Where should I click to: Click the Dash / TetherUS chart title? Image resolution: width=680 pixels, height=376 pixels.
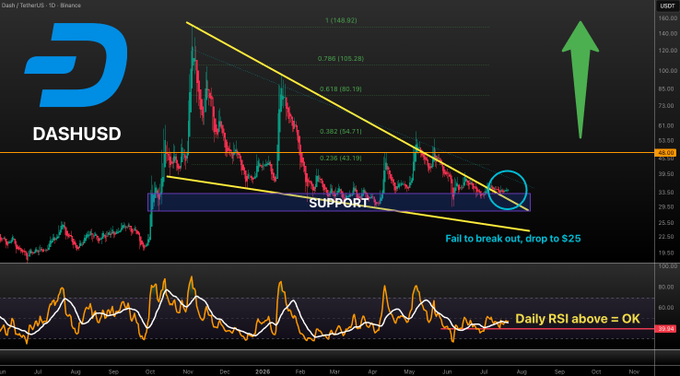click(x=41, y=5)
